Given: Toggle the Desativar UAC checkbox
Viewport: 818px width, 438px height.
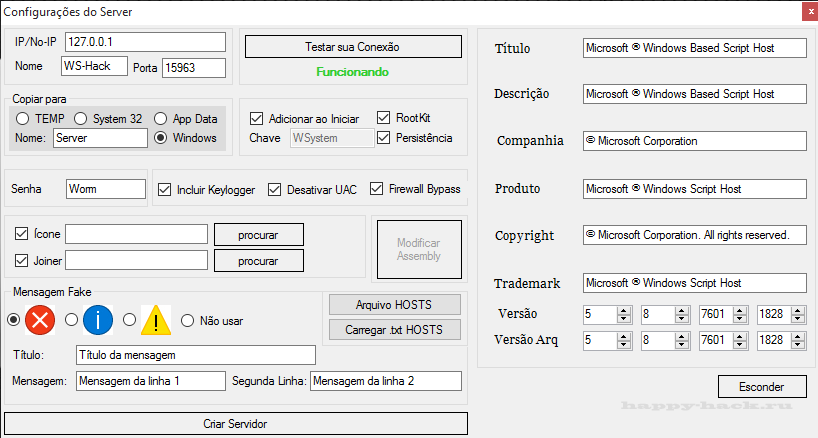Looking at the screenshot, I should (x=274, y=189).
